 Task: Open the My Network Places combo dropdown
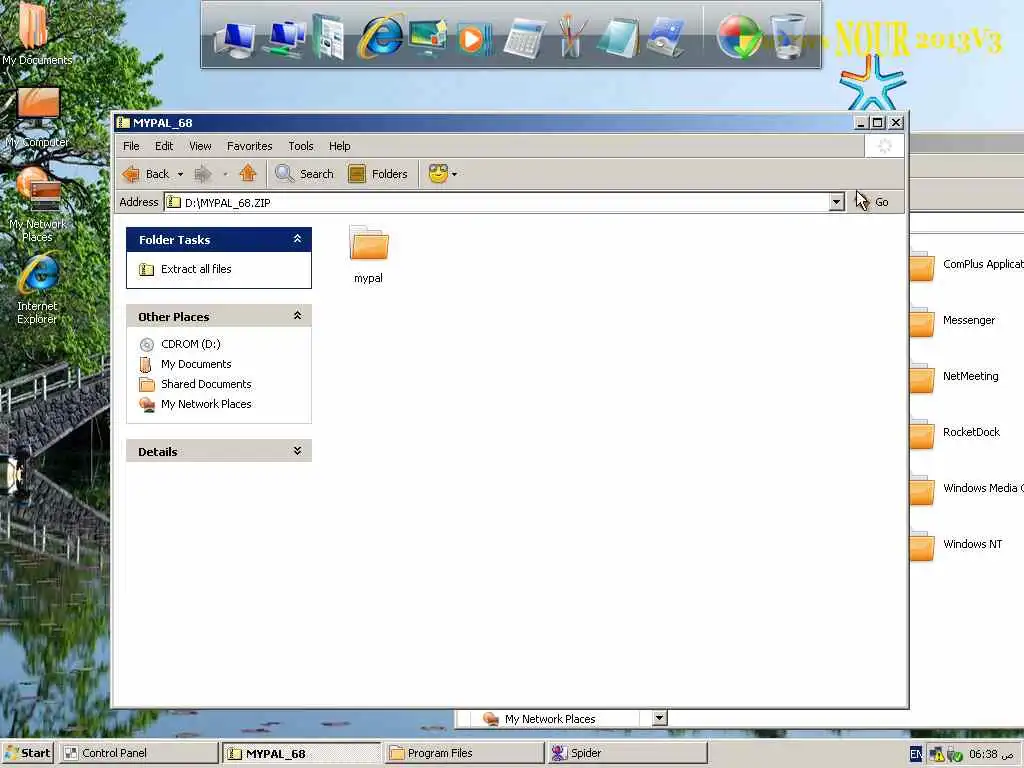660,718
